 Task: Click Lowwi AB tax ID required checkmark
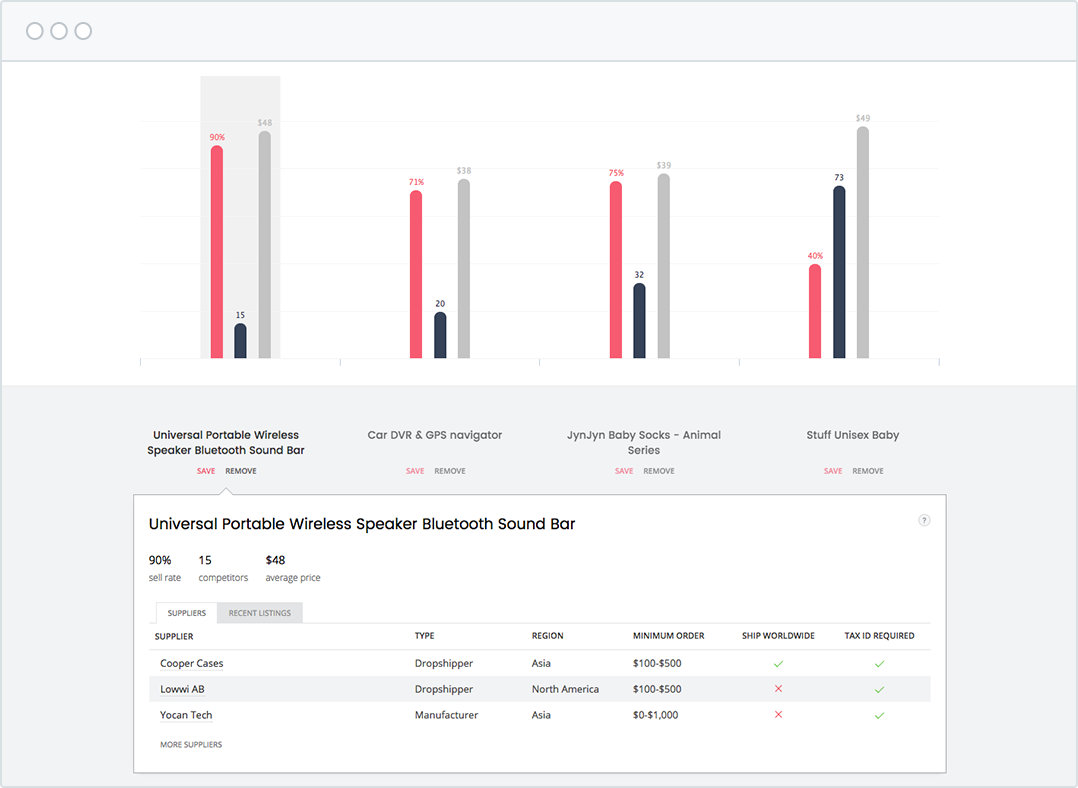[x=879, y=689]
